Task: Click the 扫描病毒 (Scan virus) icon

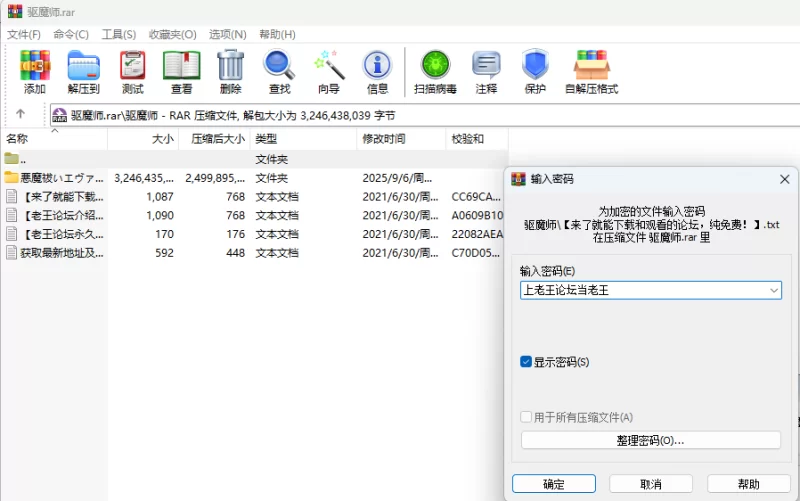Action: tap(435, 65)
